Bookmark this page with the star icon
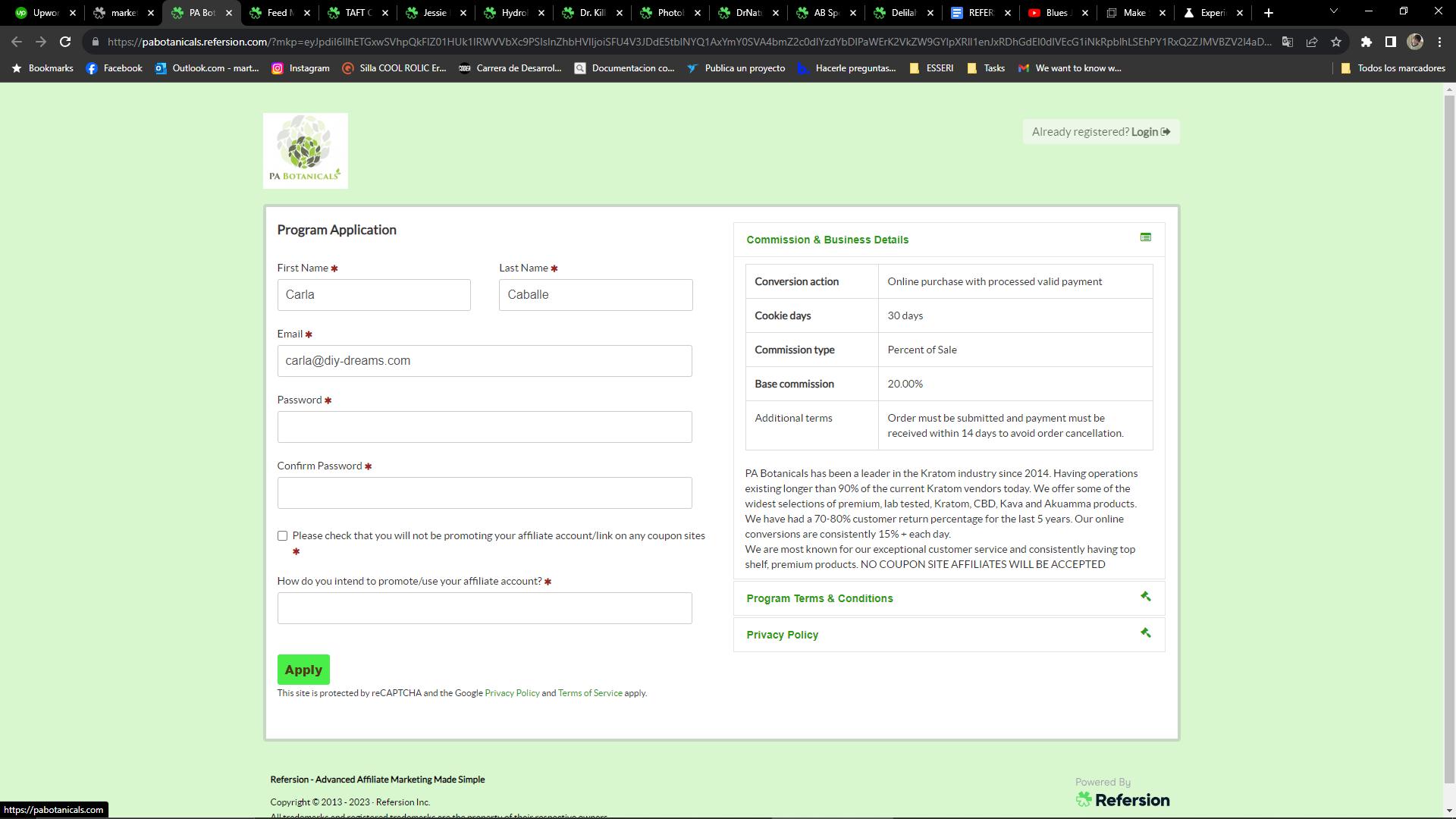The width and height of the screenshot is (1456, 819). 1336,42
